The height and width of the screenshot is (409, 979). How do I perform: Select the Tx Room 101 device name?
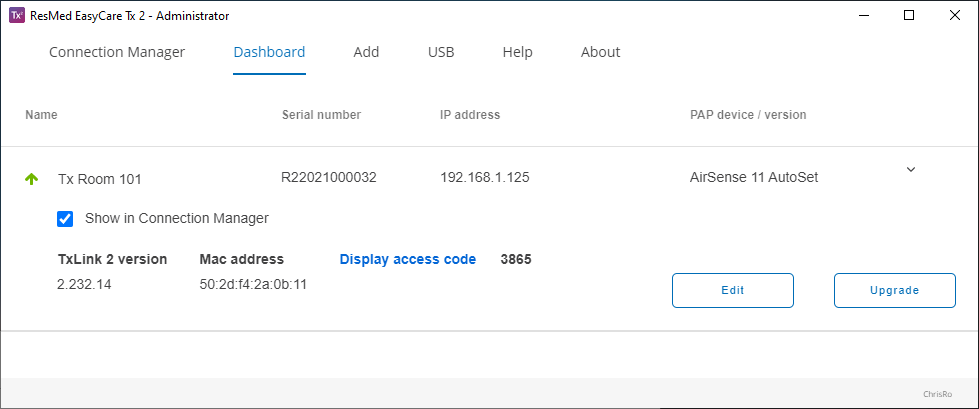(x=100, y=179)
